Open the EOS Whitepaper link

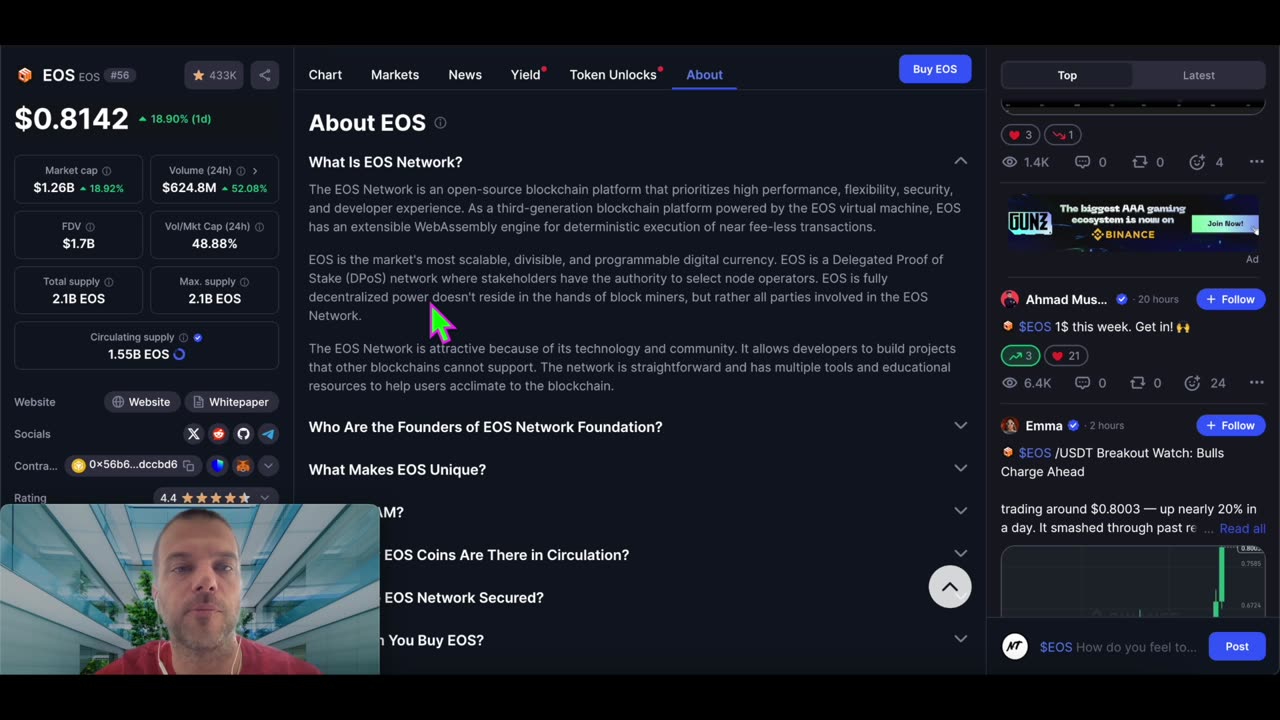(231, 402)
